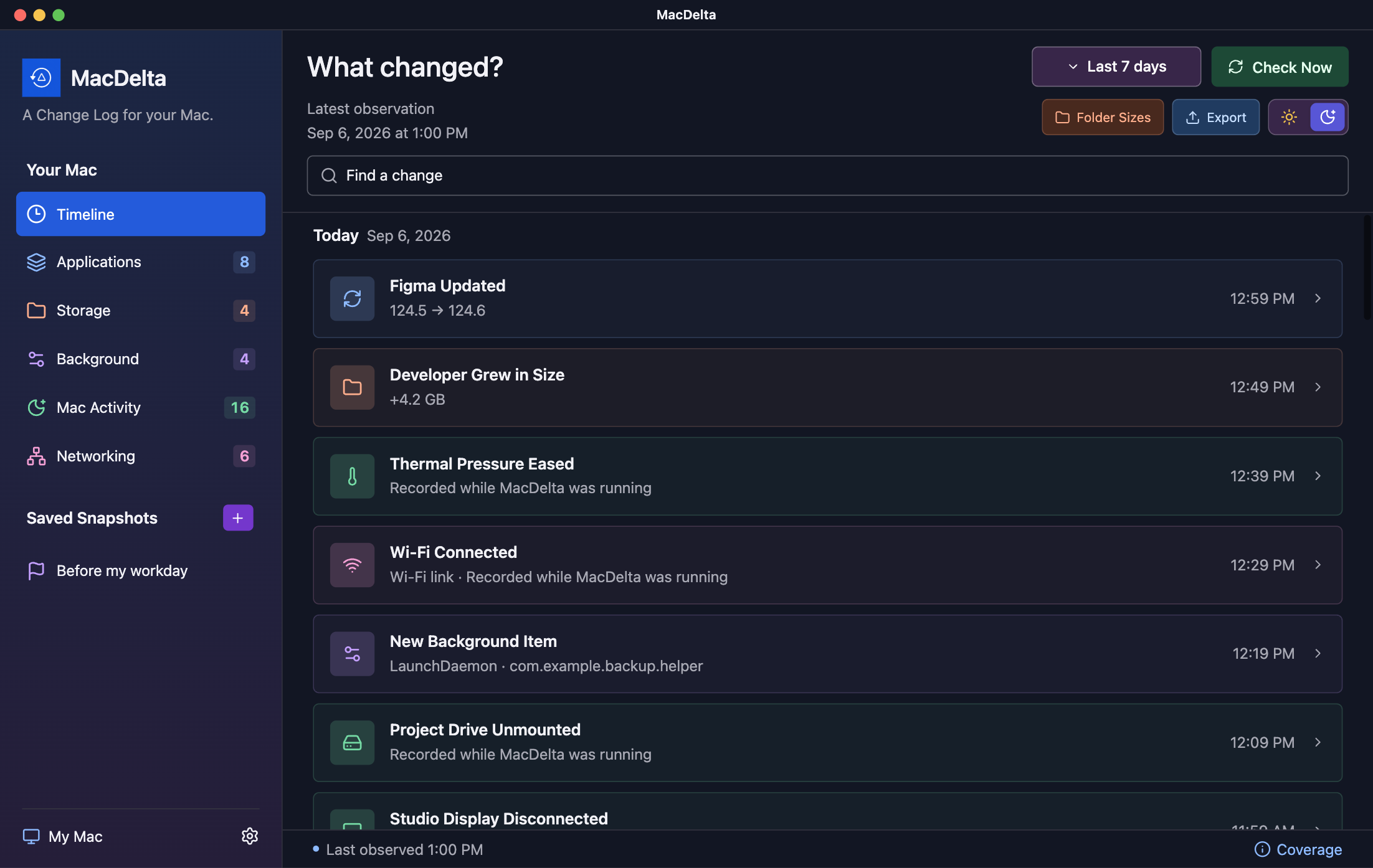This screenshot has width=1373, height=868.
Task: Click the My Mac computer icon
Action: 31,836
